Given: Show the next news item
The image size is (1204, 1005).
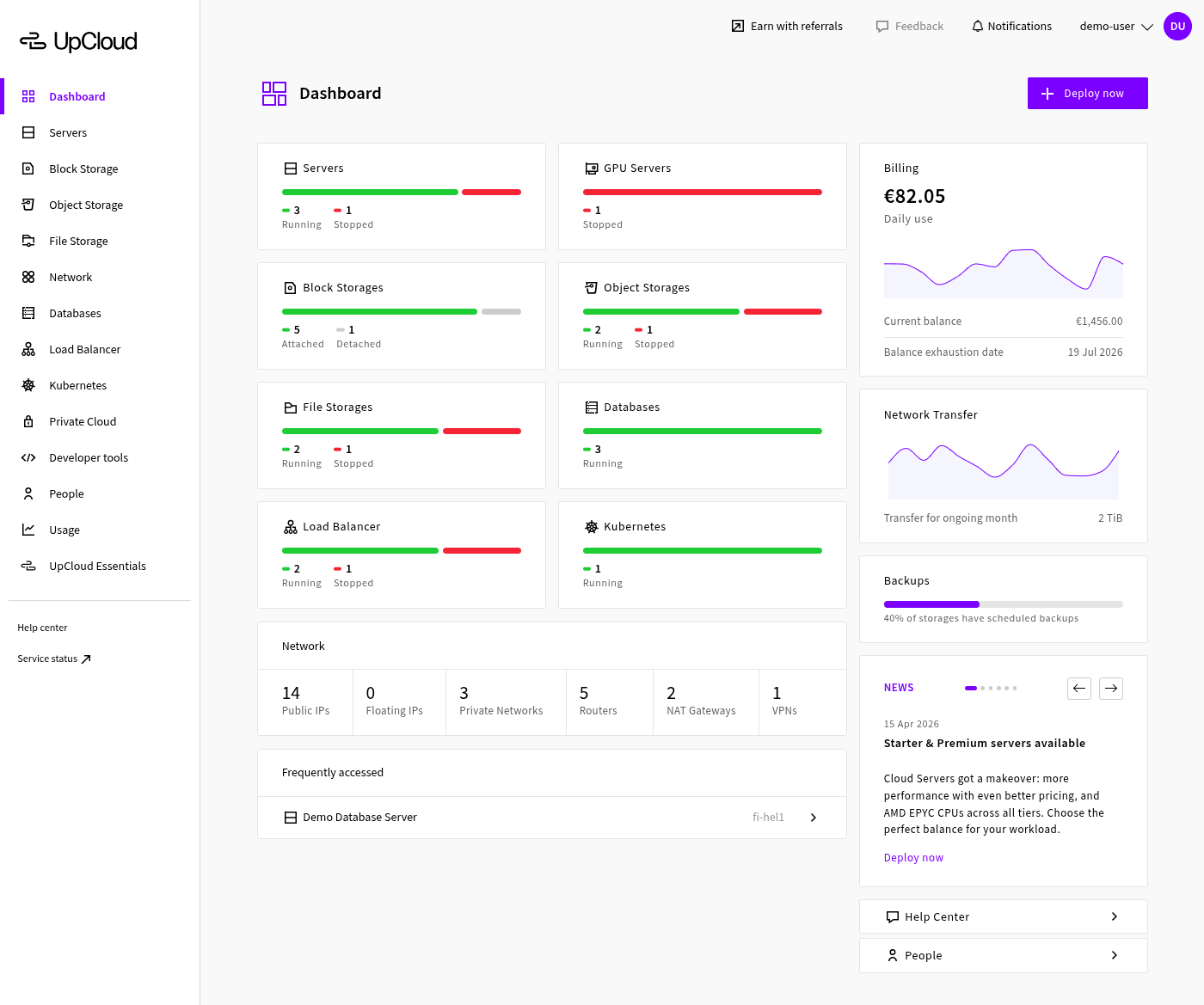Looking at the screenshot, I should [1111, 689].
